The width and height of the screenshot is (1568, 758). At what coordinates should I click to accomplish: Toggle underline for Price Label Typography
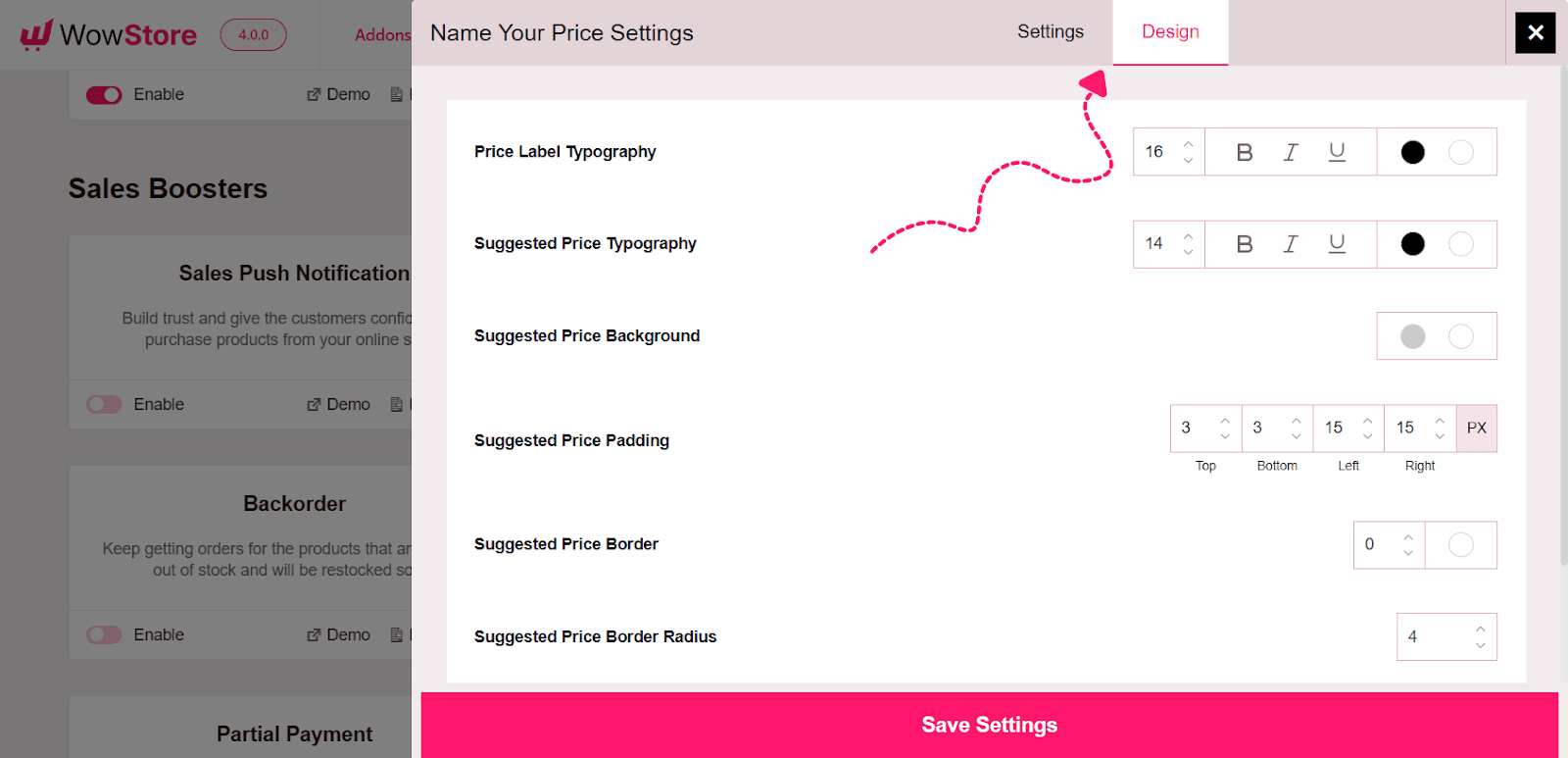tap(1337, 152)
